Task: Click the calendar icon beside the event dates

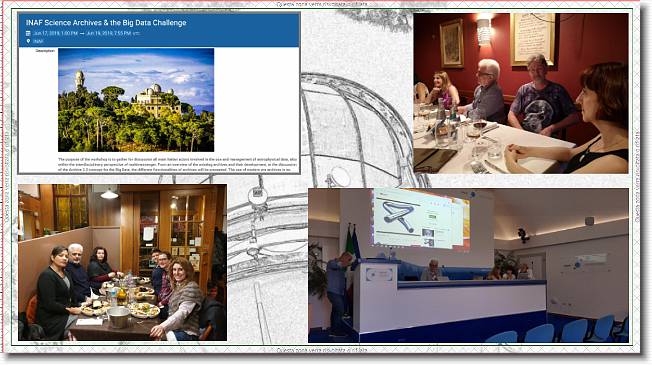Action: click(28, 33)
